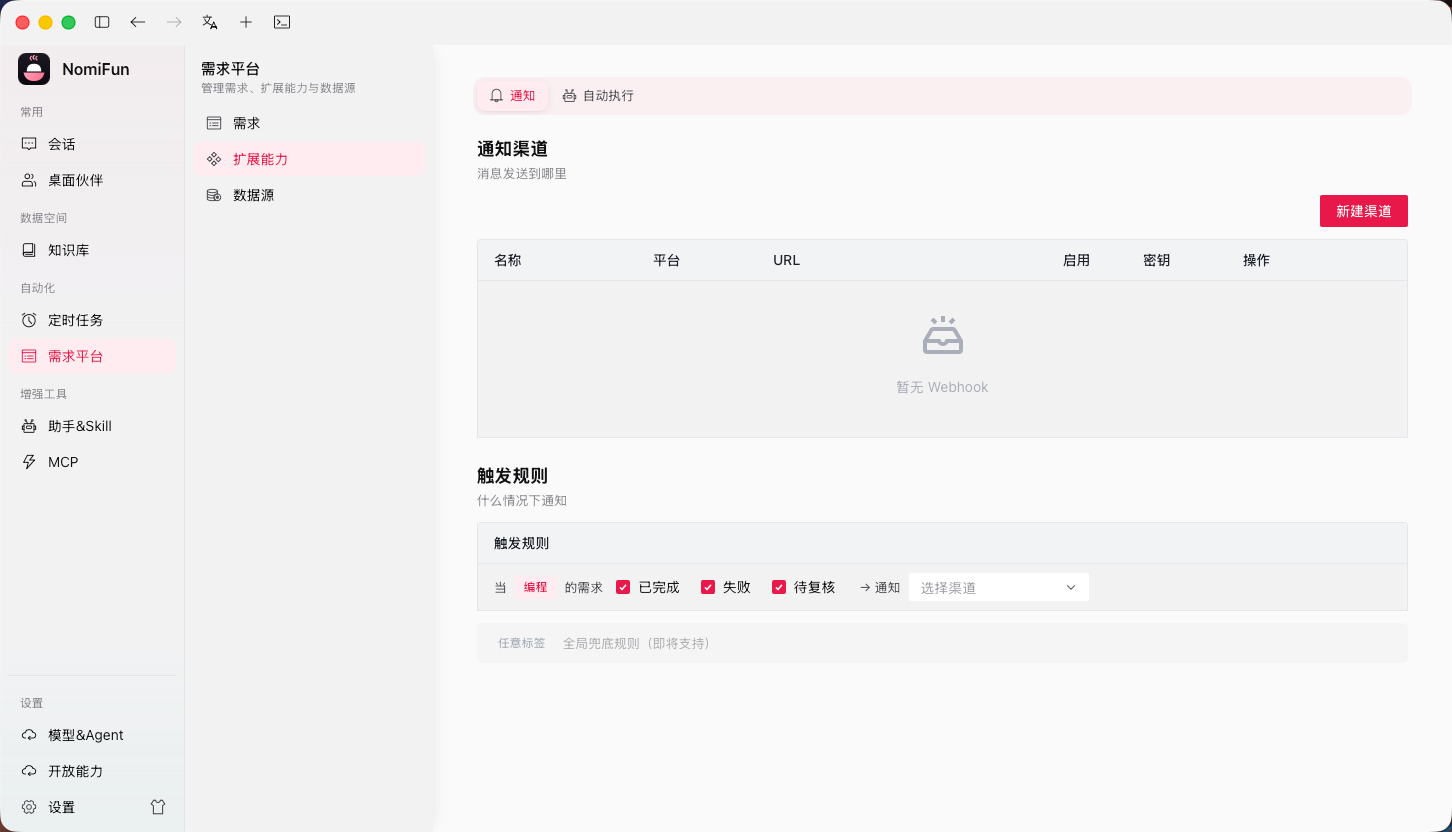Click the URL column header

click(787, 260)
